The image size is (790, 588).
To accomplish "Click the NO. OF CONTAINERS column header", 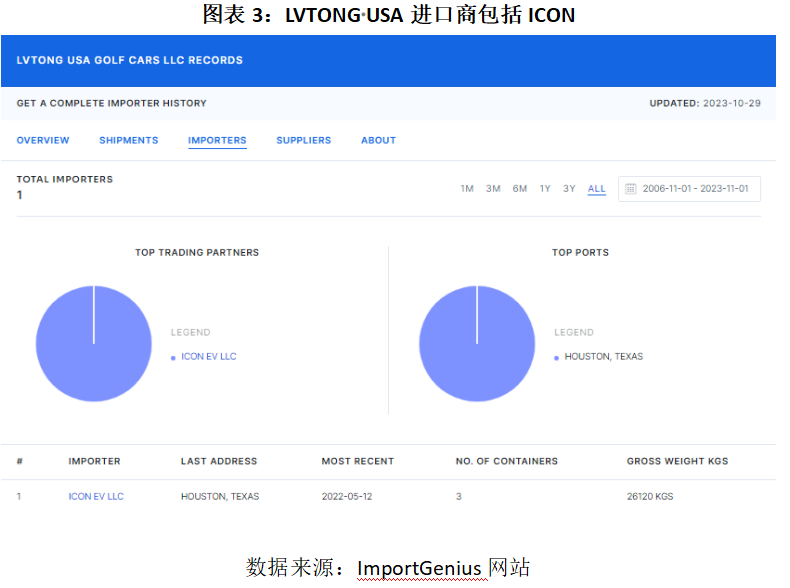I will click(x=506, y=461).
